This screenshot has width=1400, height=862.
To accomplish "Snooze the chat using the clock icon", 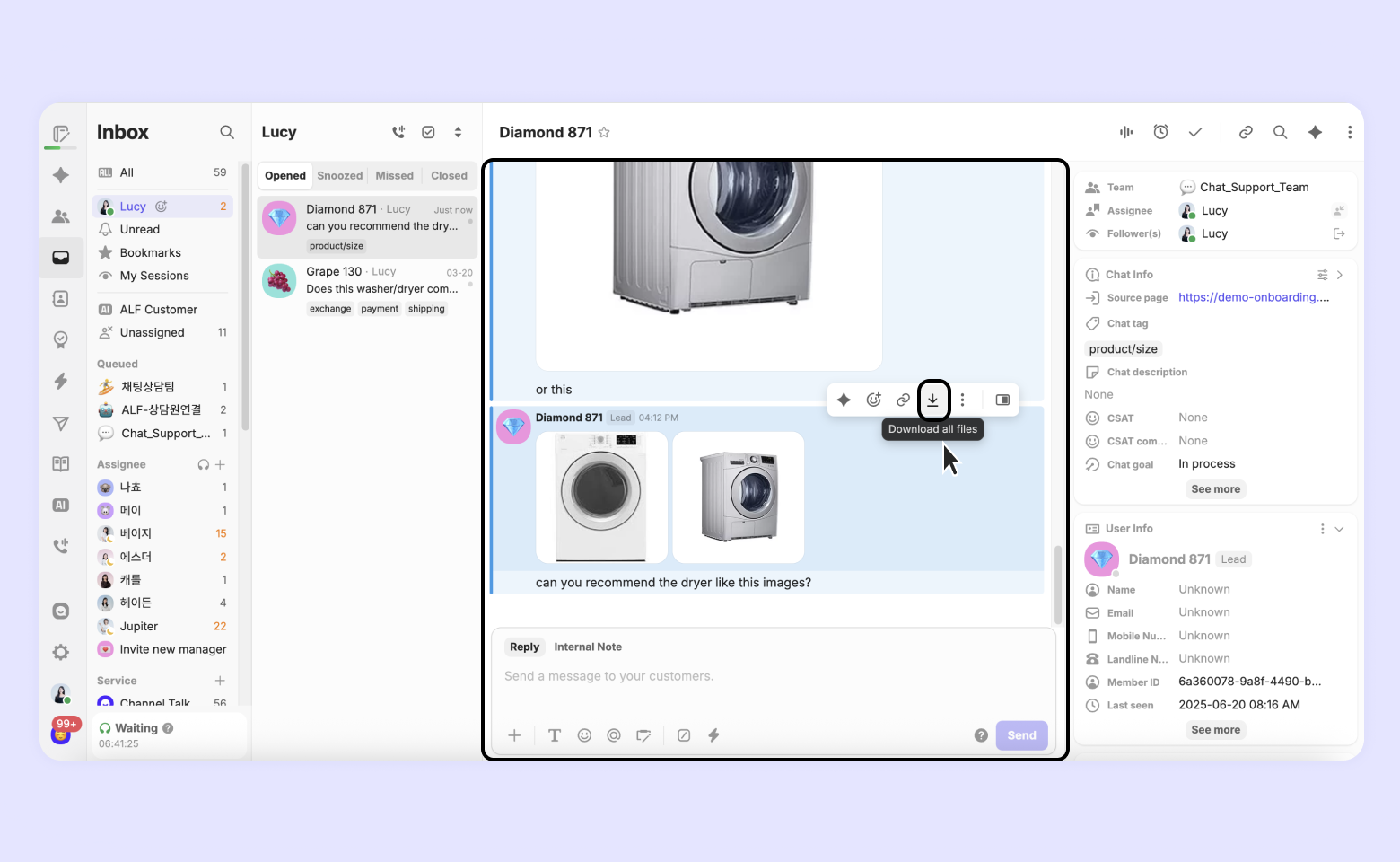I will (x=1160, y=132).
